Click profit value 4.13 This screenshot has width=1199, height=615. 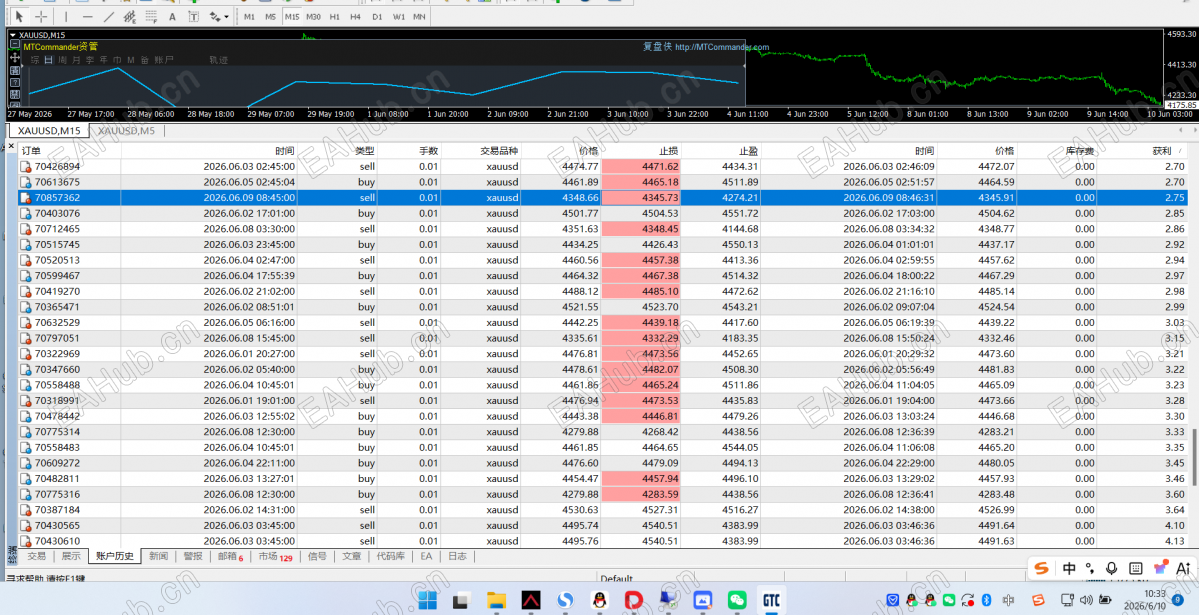[x=1175, y=541]
